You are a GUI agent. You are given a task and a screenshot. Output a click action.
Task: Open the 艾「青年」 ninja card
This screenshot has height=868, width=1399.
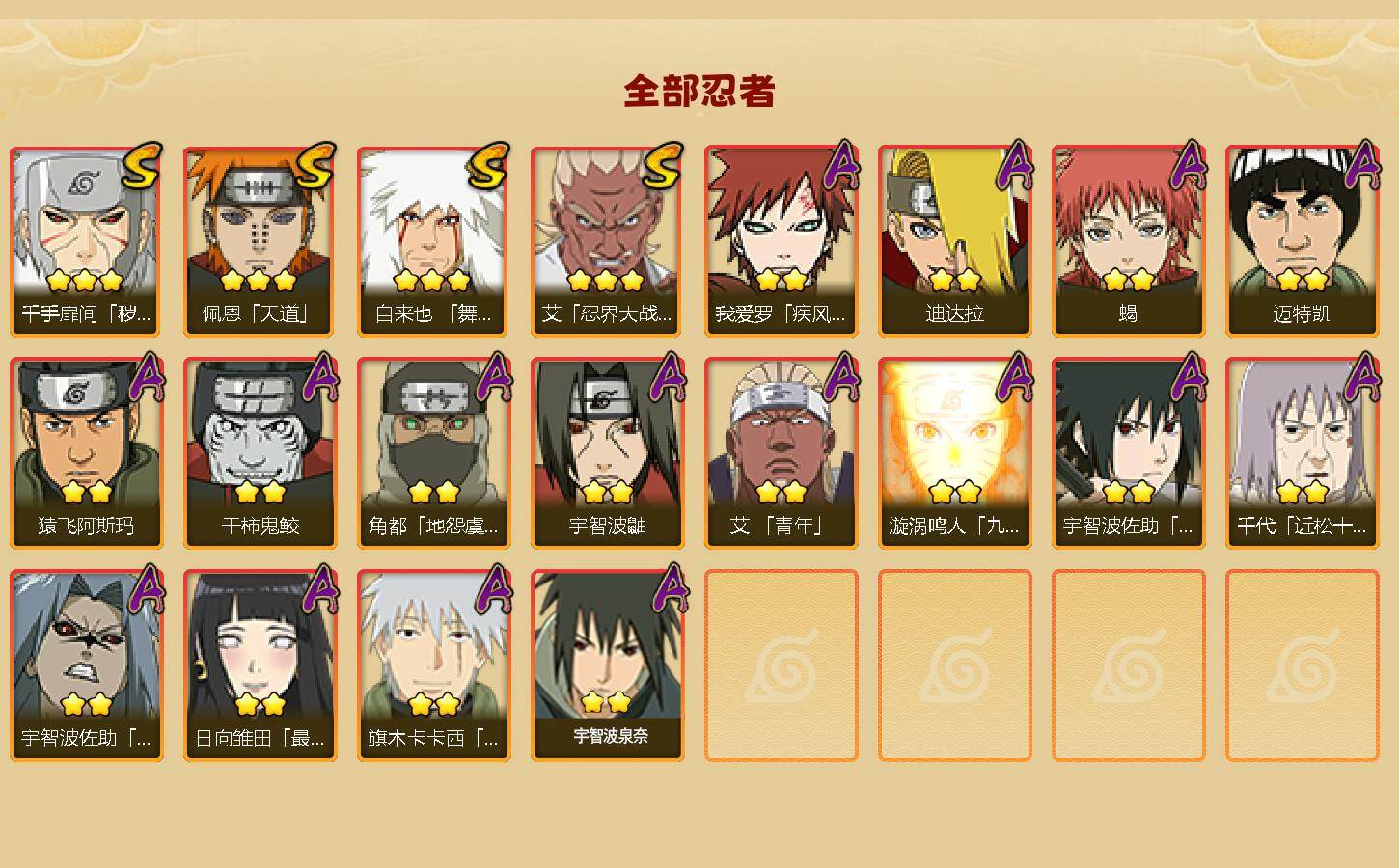point(781,453)
